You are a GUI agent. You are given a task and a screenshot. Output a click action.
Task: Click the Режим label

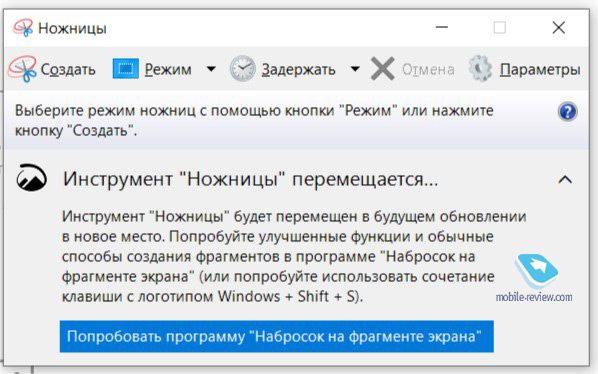point(168,69)
